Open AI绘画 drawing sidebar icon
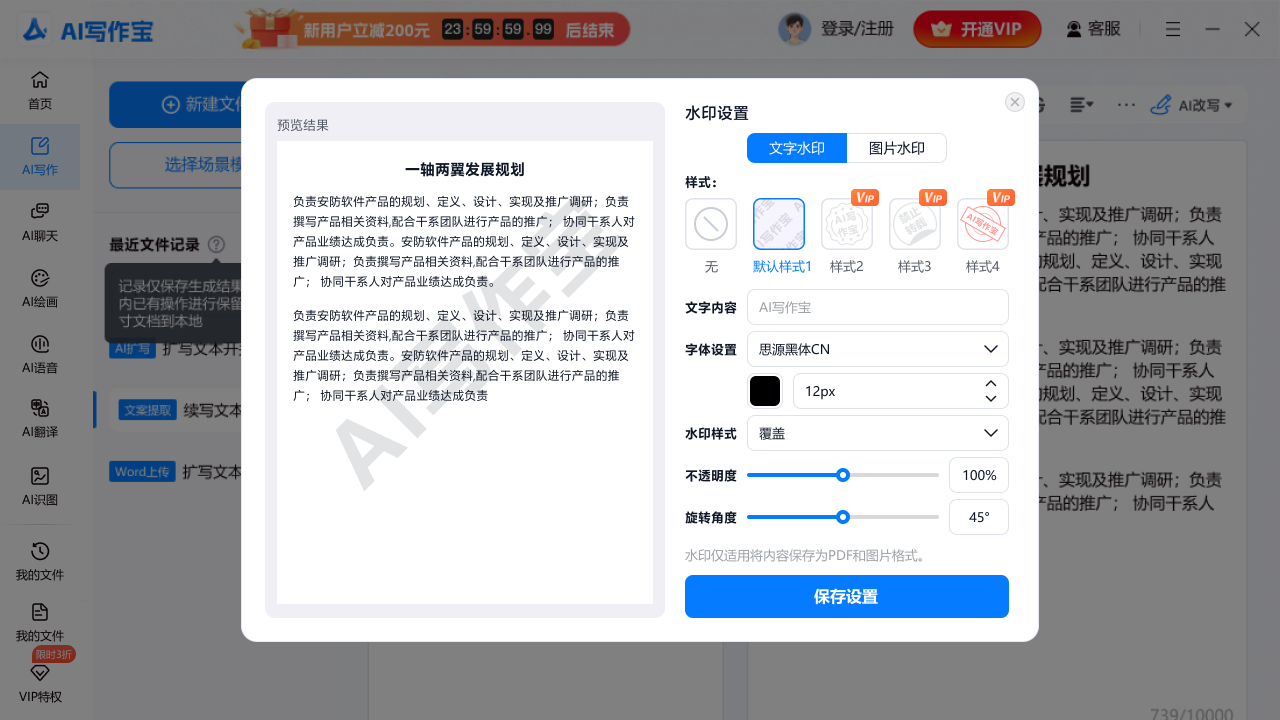This screenshot has height=720, width=1280. coord(40,277)
